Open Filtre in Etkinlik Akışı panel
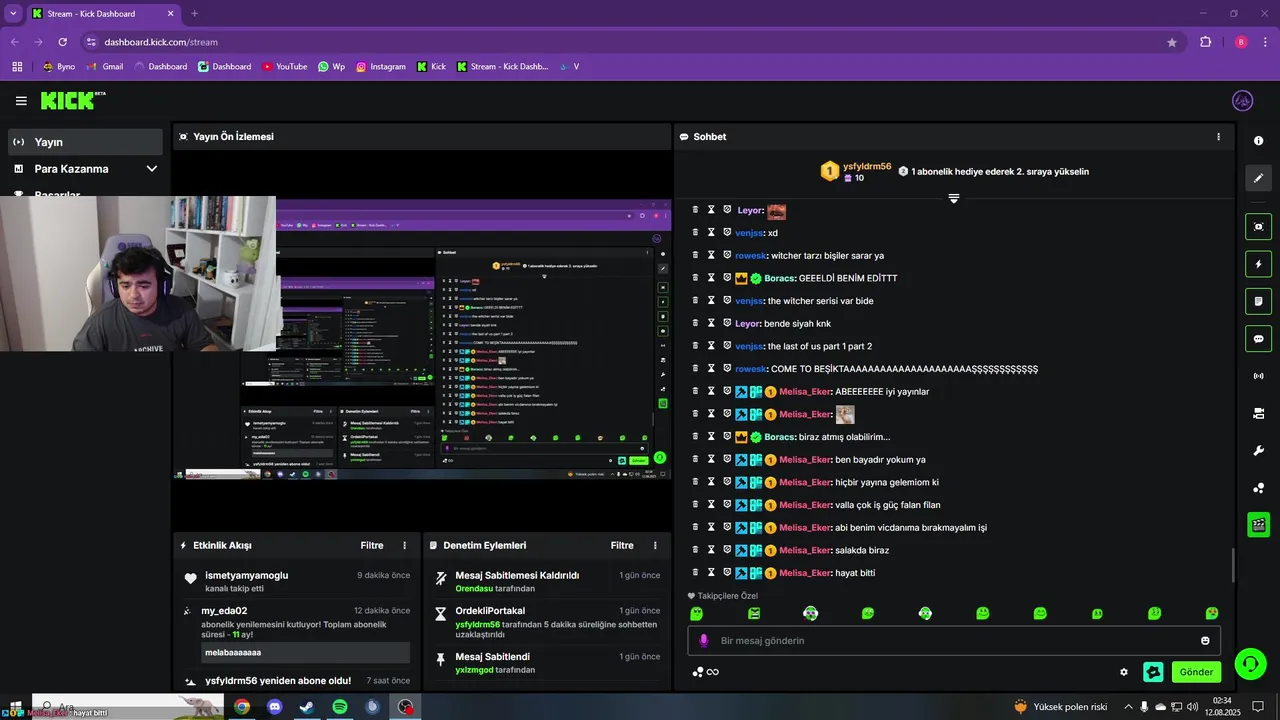This screenshot has width=1280, height=720. [372, 546]
